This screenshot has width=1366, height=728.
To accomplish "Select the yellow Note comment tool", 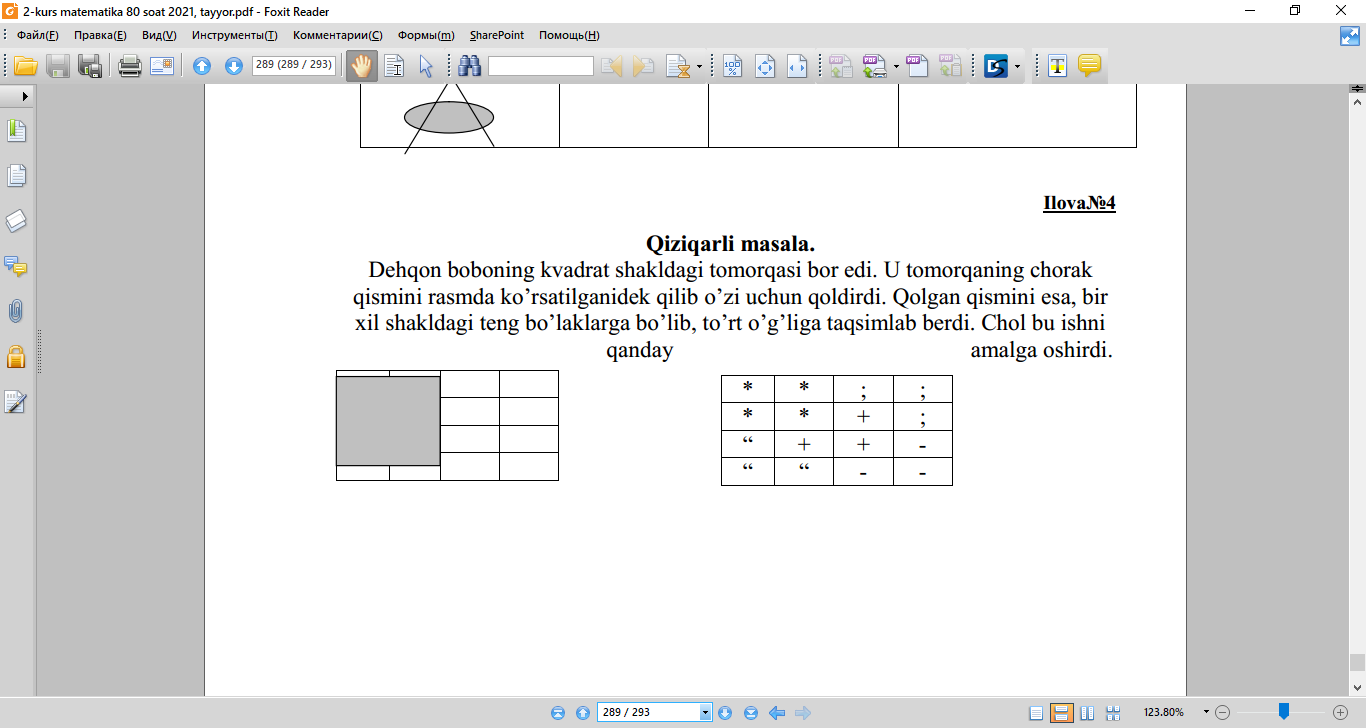I will (x=1090, y=67).
